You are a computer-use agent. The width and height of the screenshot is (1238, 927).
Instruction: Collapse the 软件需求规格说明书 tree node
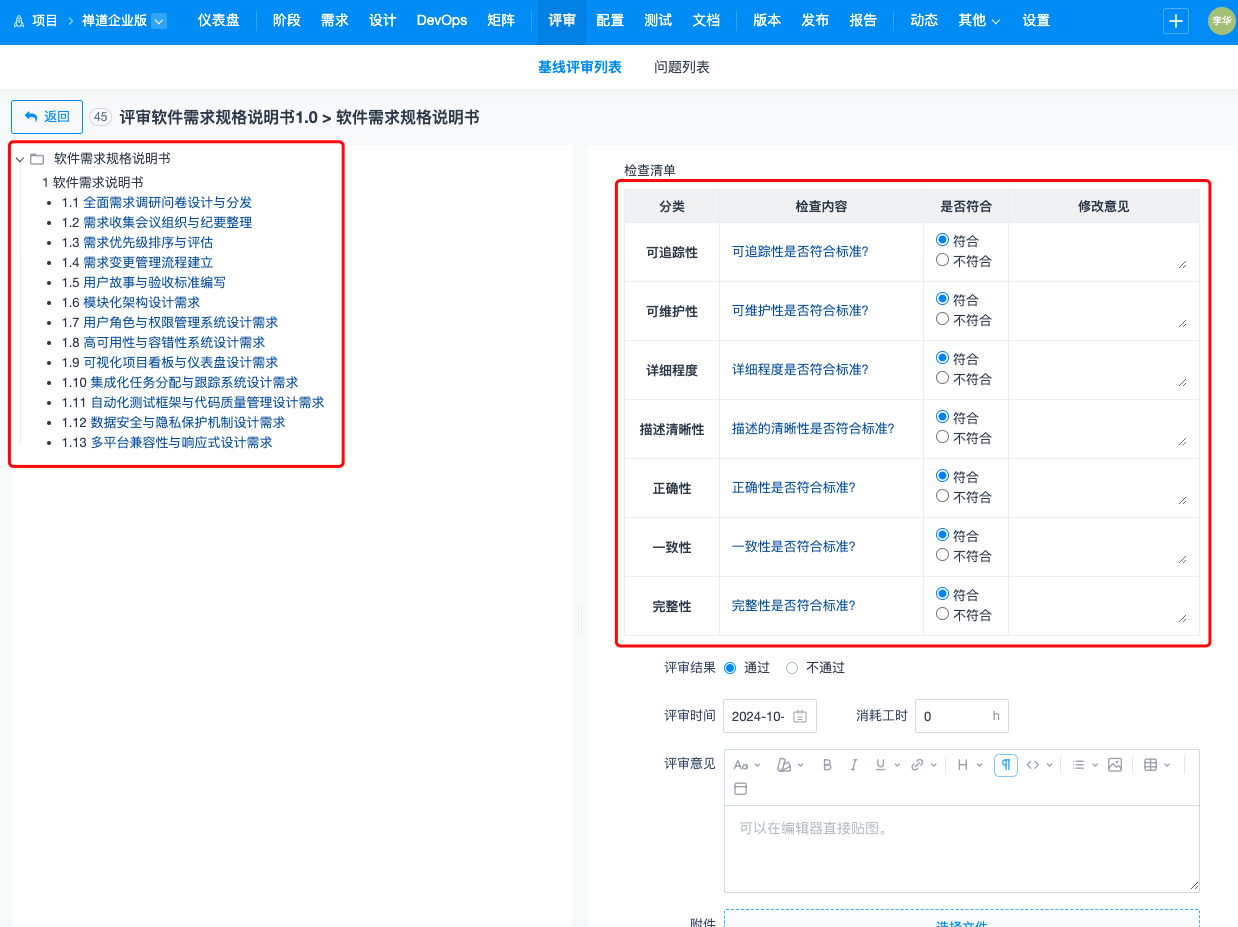pos(20,159)
